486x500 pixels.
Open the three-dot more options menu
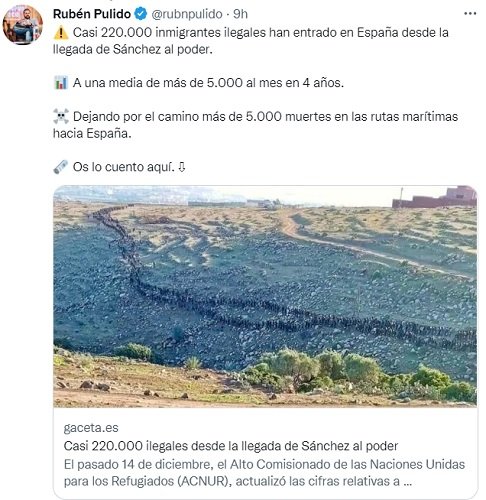point(470,14)
